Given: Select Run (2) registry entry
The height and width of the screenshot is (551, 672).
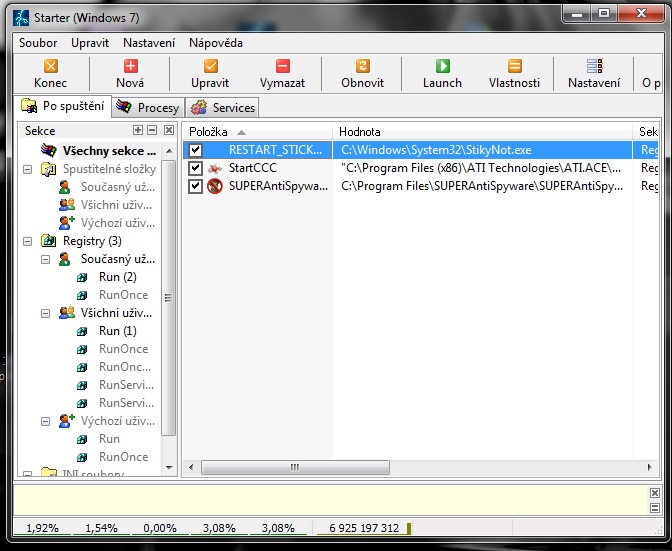Looking at the screenshot, I should (x=117, y=277).
